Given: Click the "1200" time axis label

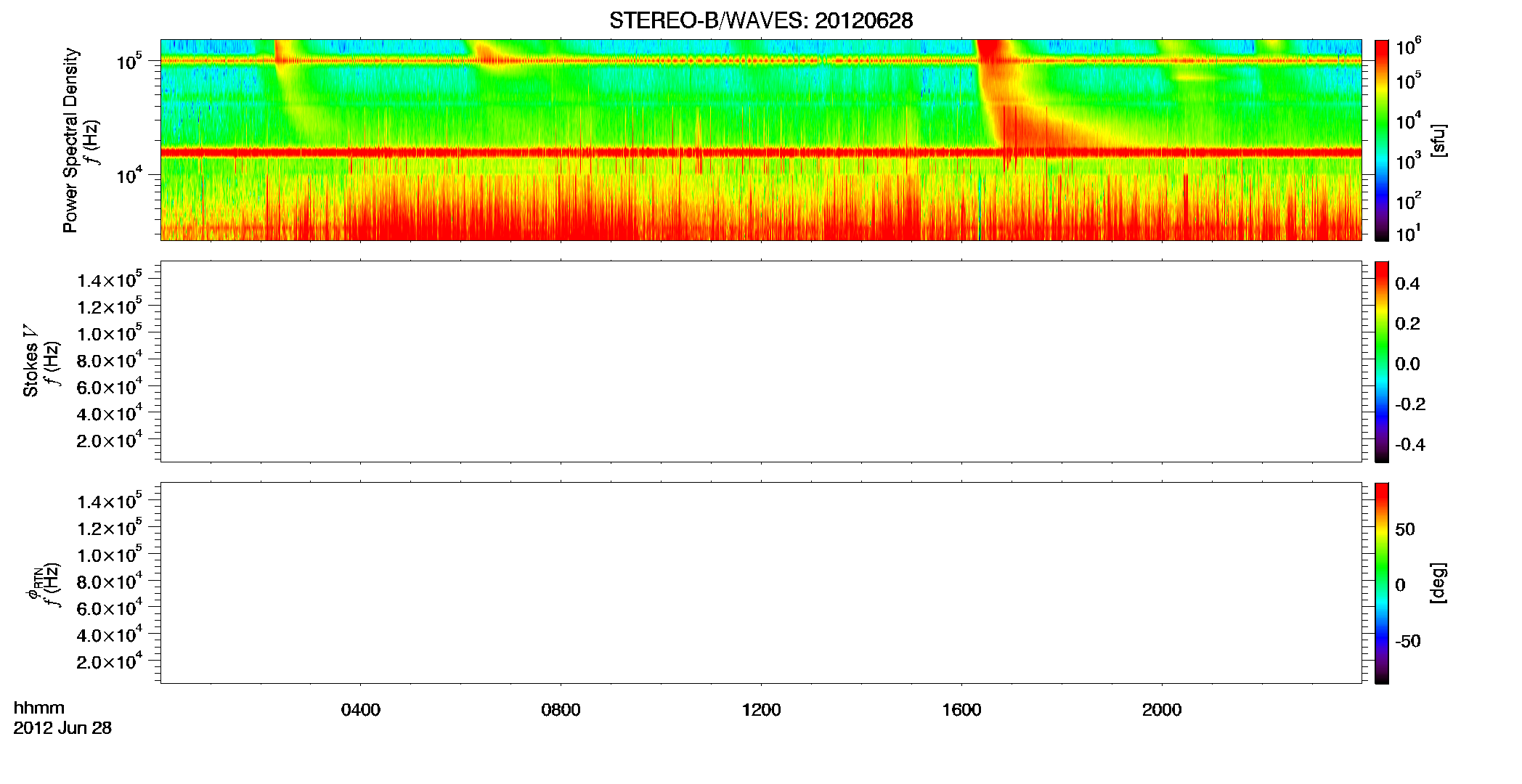Looking at the screenshot, I should click(761, 710).
